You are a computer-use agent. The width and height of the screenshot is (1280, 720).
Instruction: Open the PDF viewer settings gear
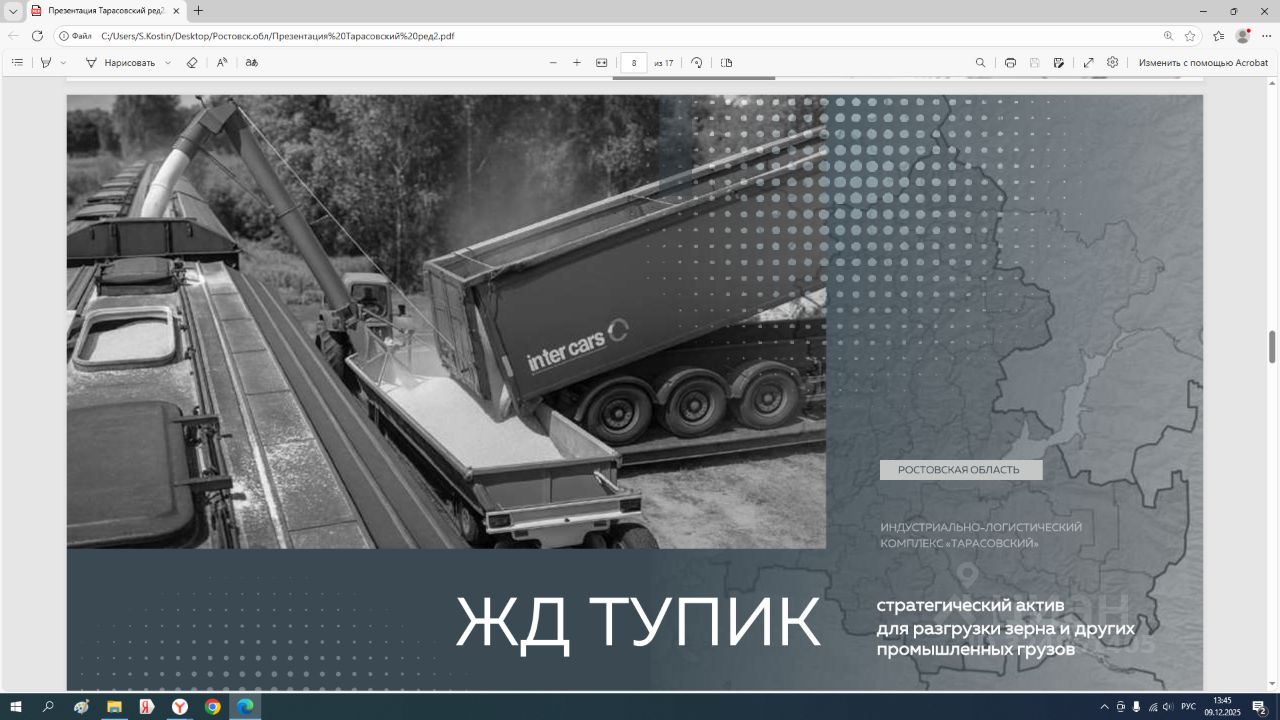point(1113,62)
